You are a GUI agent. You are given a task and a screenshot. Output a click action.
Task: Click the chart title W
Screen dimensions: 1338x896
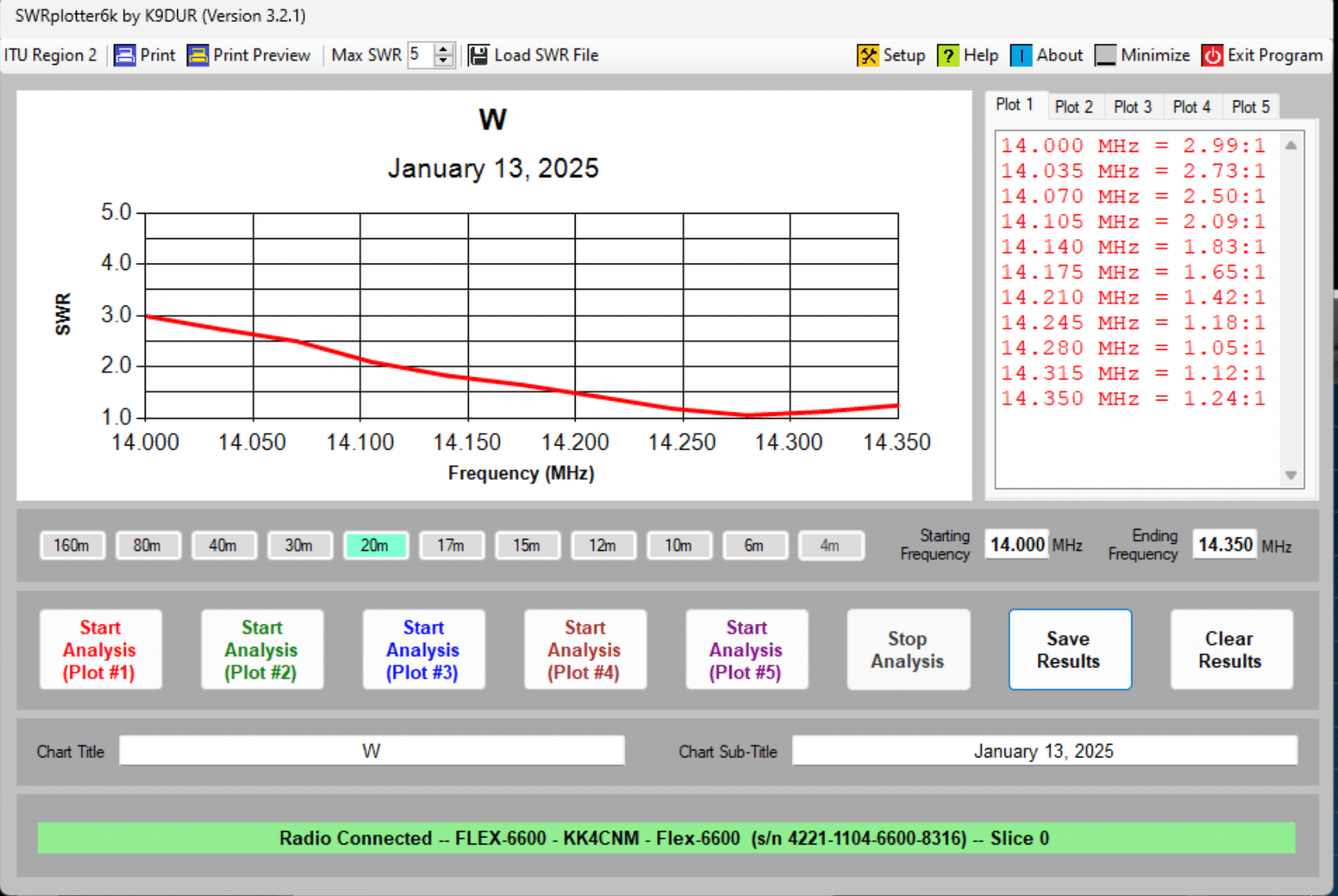pos(492,120)
